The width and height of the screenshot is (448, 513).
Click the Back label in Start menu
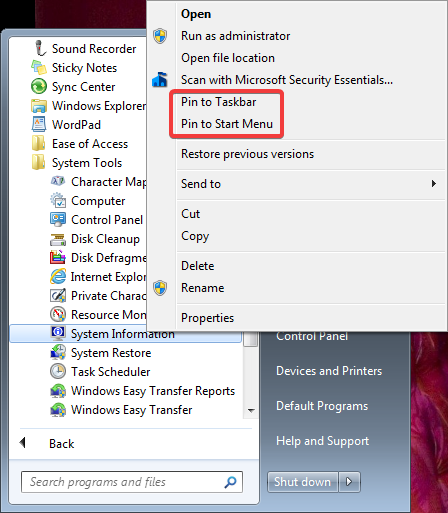click(x=62, y=444)
